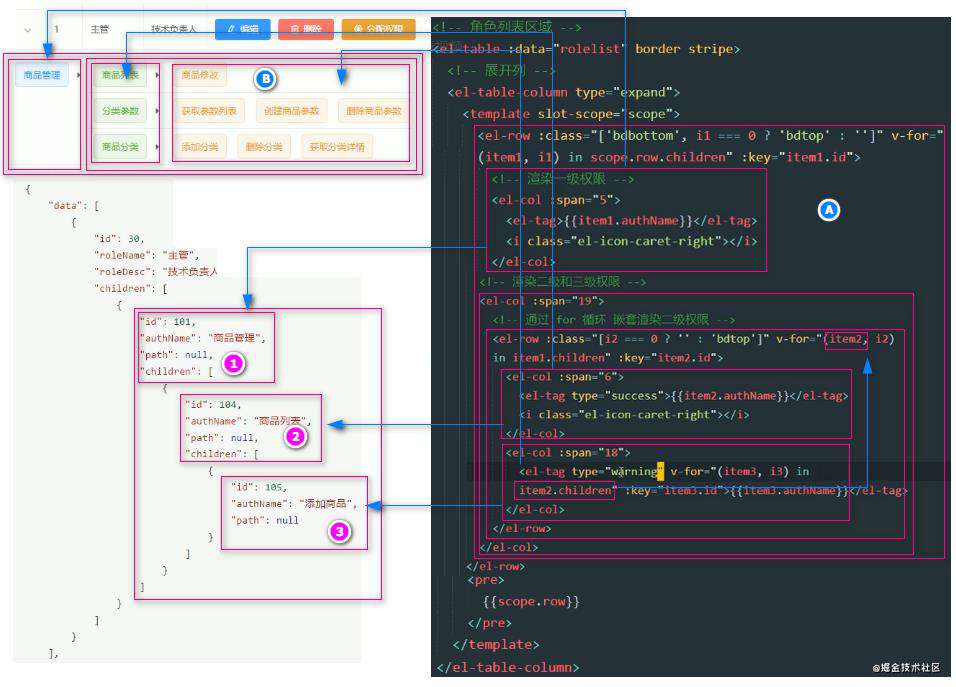Click the "data": [ JSON line

point(74,205)
